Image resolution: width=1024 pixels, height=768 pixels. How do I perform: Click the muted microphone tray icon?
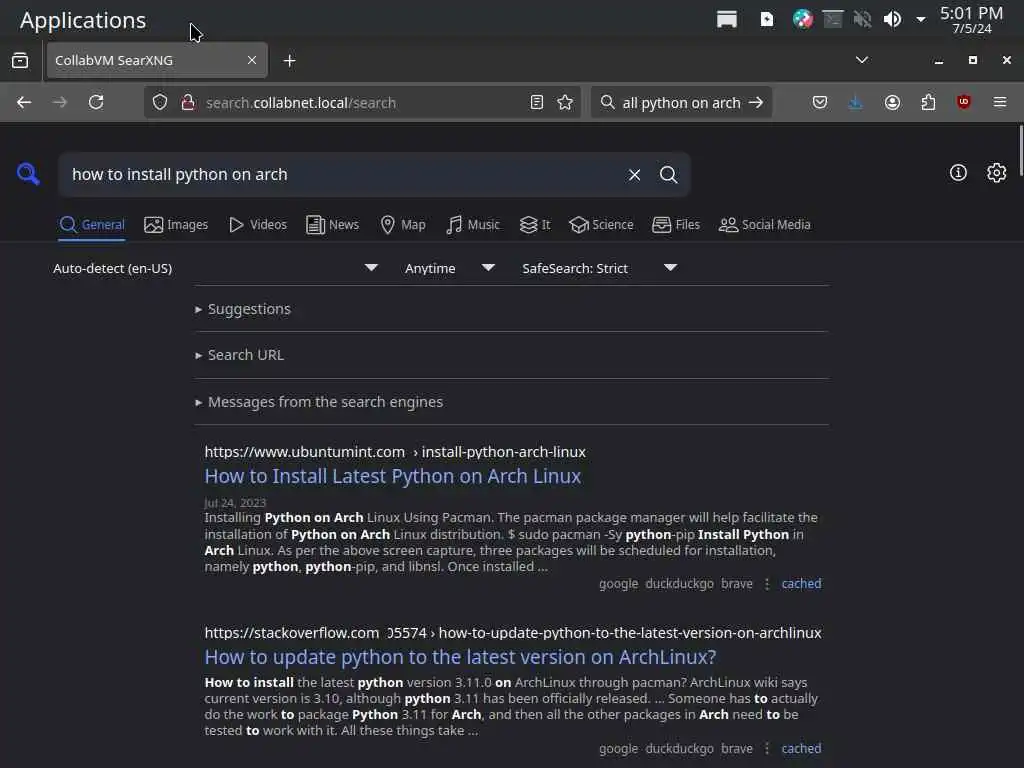(862, 20)
